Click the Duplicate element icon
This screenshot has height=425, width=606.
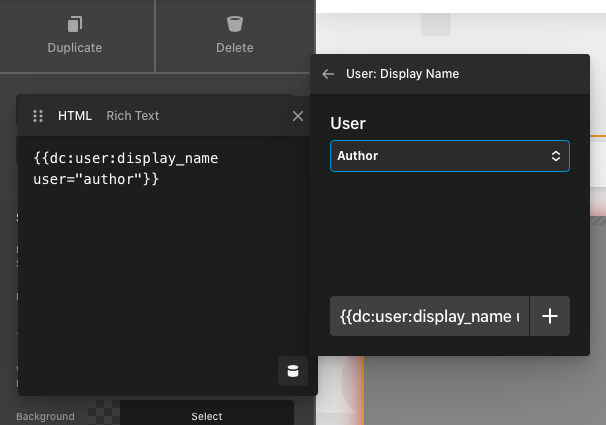click(x=75, y=24)
